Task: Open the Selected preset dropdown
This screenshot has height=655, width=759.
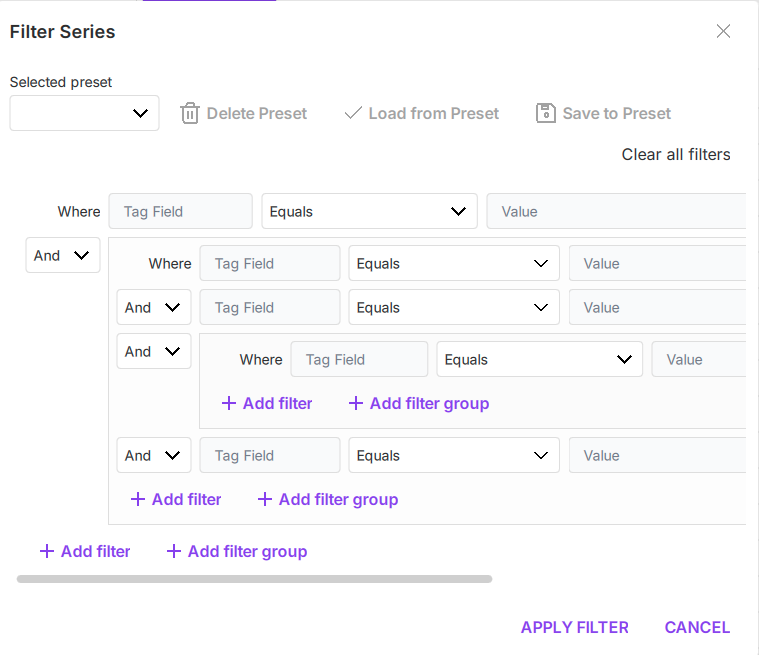Action: point(84,113)
